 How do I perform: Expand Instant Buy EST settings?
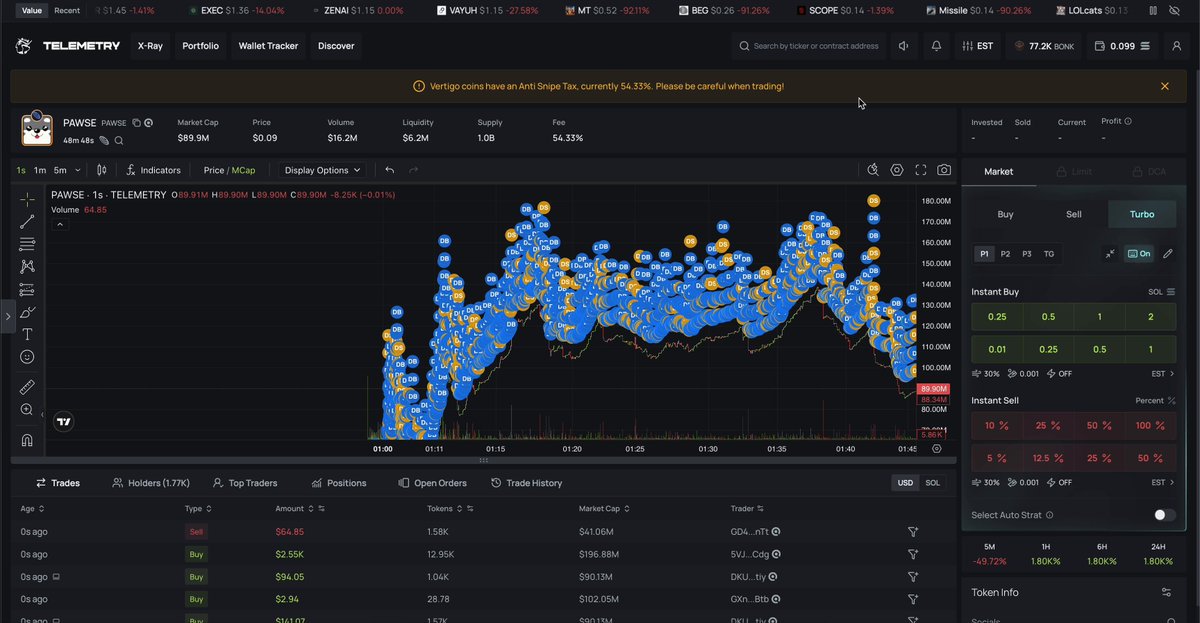coord(1163,373)
